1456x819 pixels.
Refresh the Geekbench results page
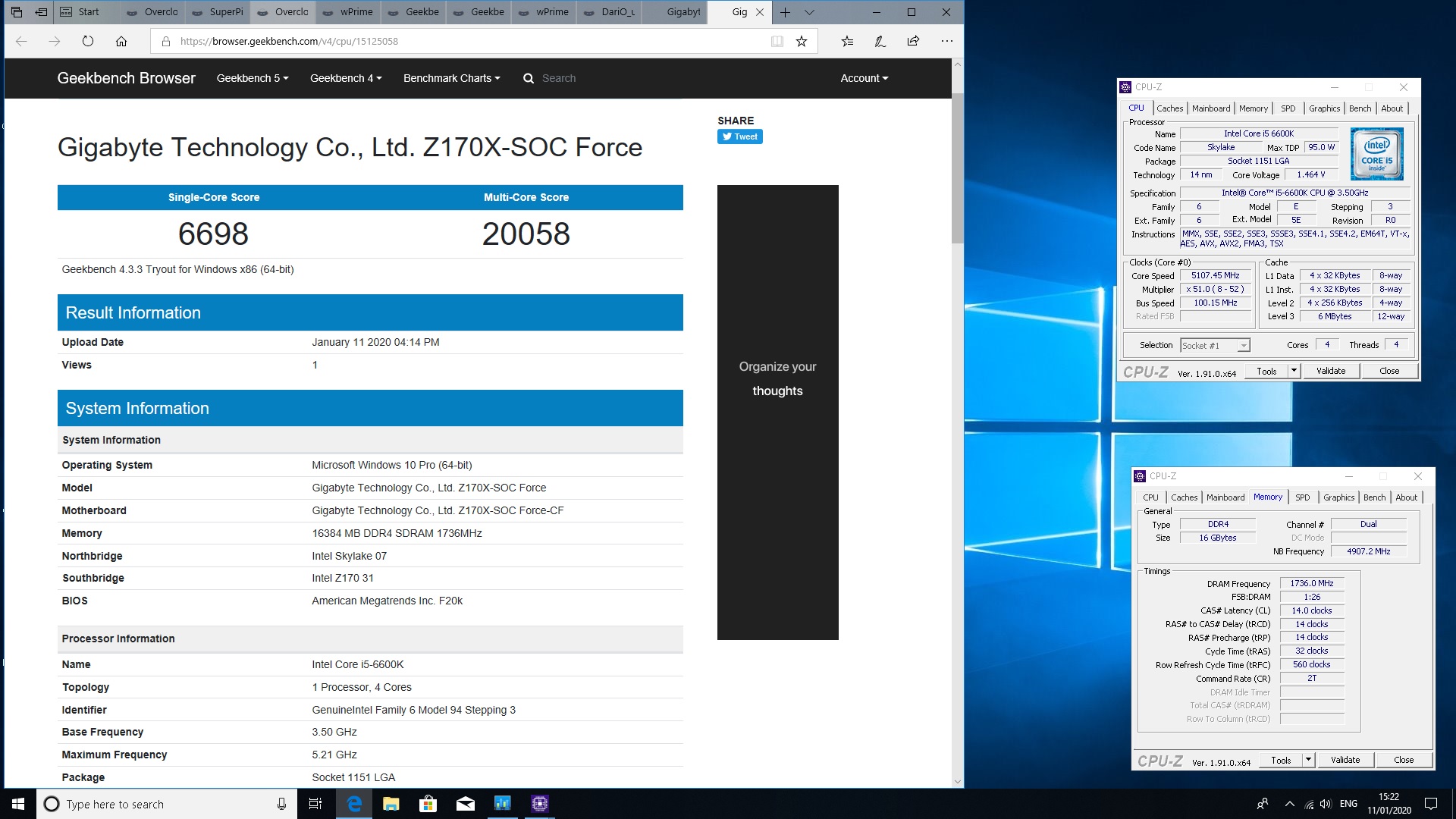coord(88,42)
